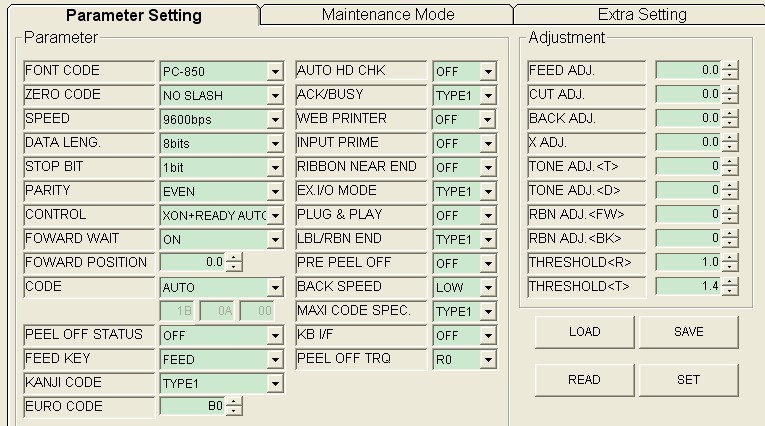Click the TONE ADJ.<D> value field
The image size is (765, 426).
688,190
